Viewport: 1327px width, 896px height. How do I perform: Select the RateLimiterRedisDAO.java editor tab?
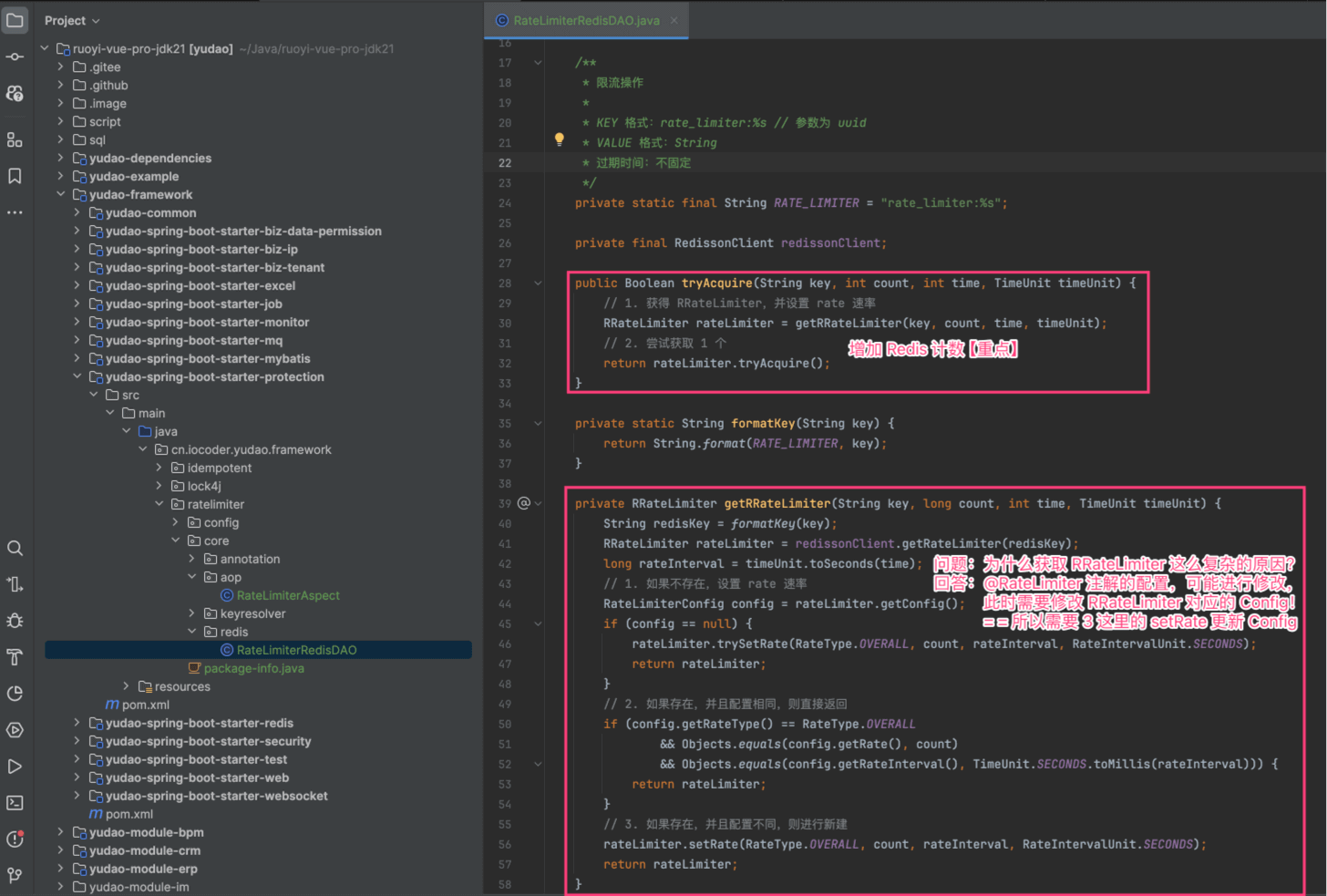pyautogui.click(x=585, y=20)
